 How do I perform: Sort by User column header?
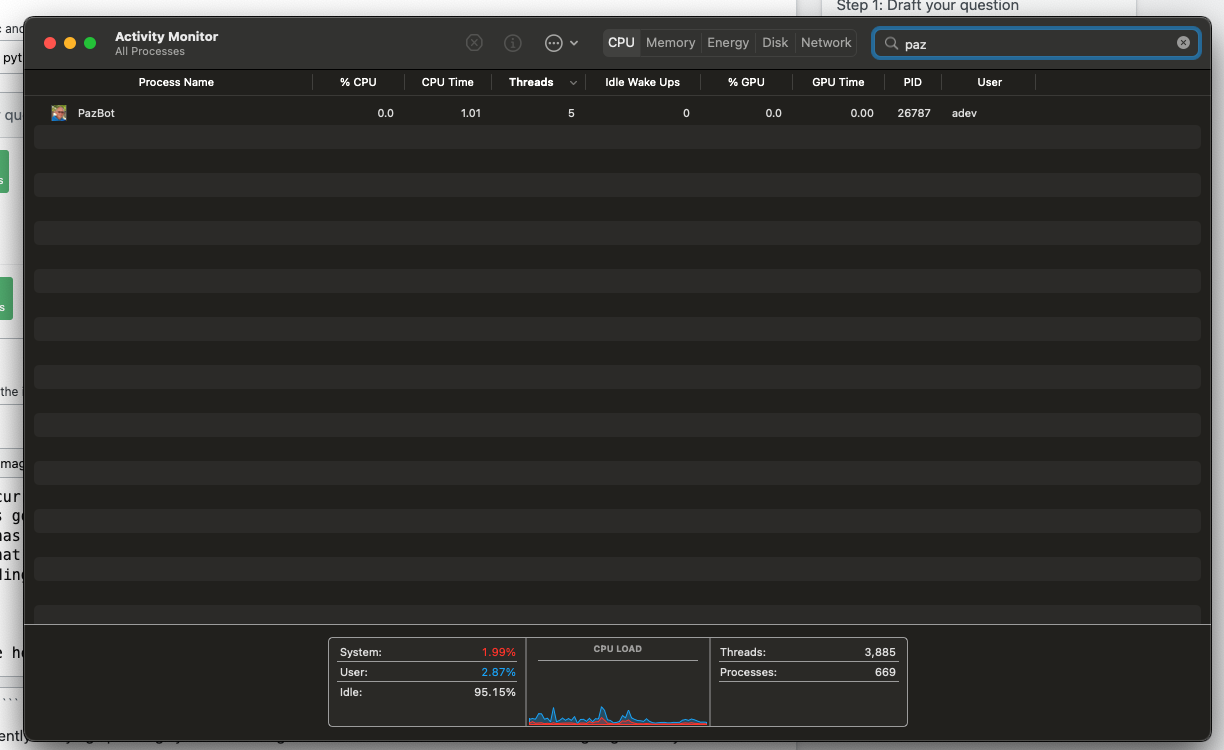tap(990, 82)
